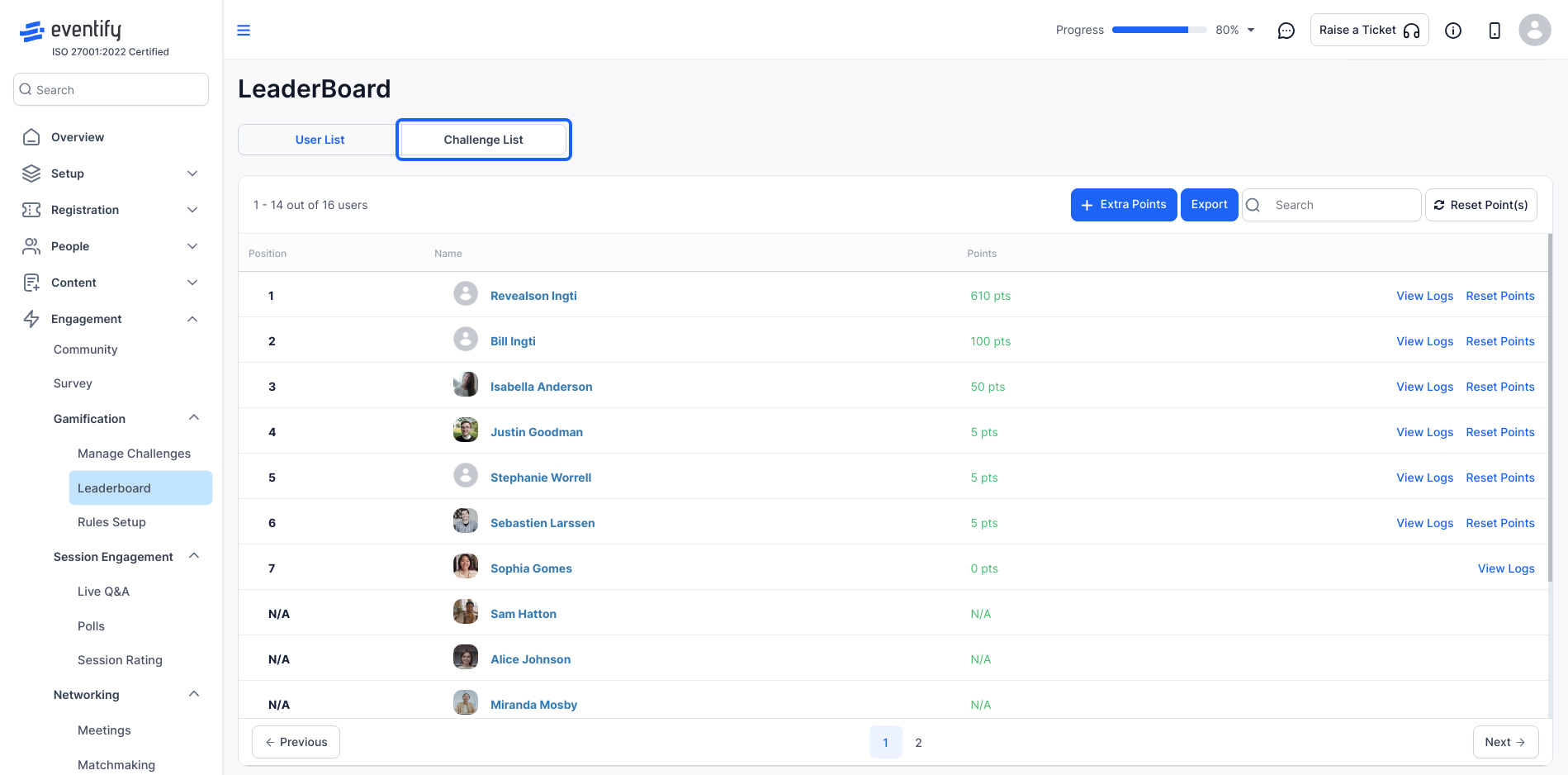Click Alice Johnson's profile photo
Screen dimensions: 1568x775
466,657
